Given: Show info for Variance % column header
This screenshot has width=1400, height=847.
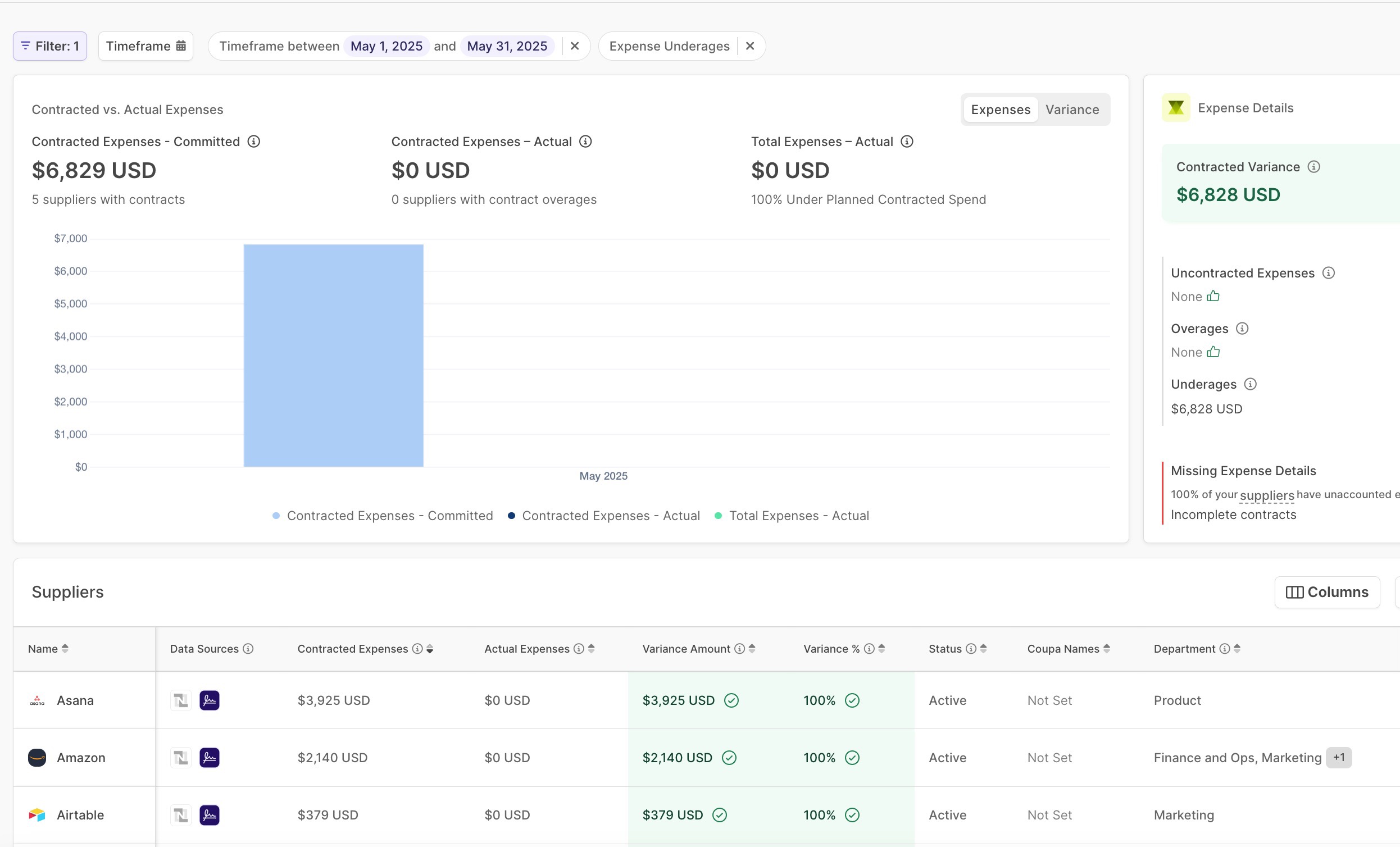Looking at the screenshot, I should [869, 649].
